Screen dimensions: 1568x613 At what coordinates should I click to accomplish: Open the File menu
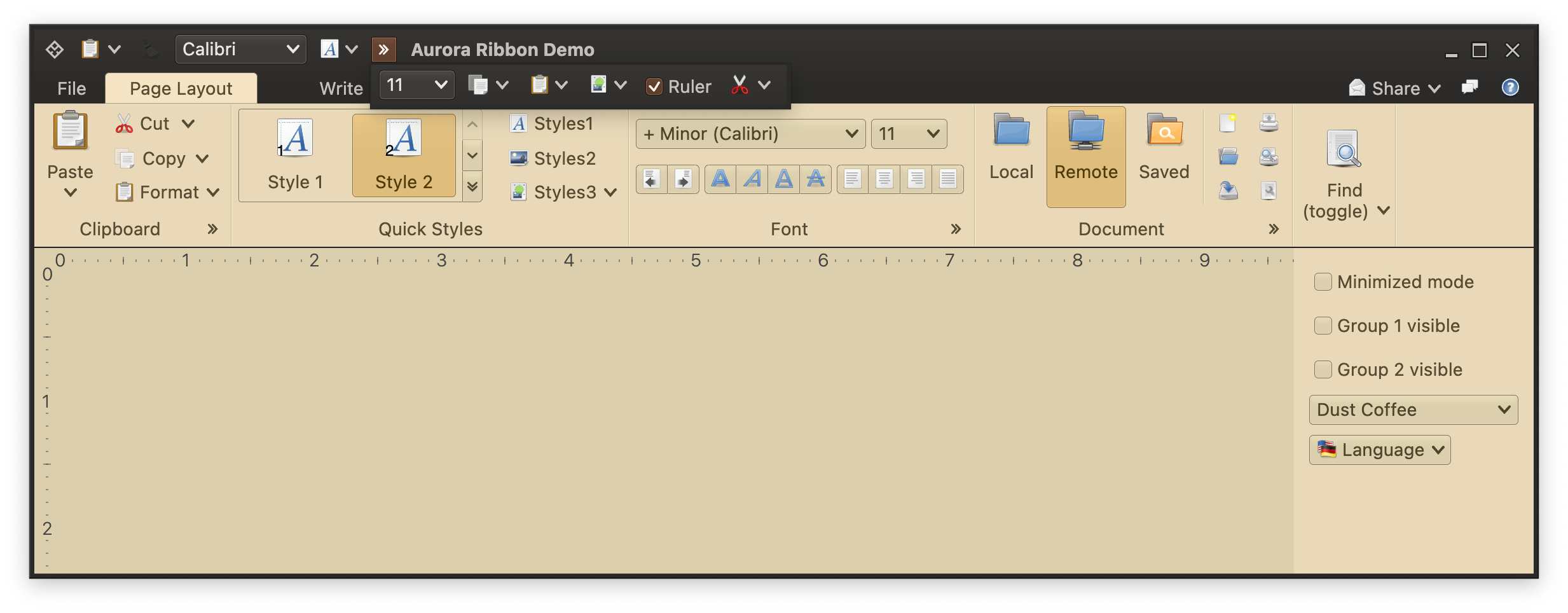click(71, 88)
